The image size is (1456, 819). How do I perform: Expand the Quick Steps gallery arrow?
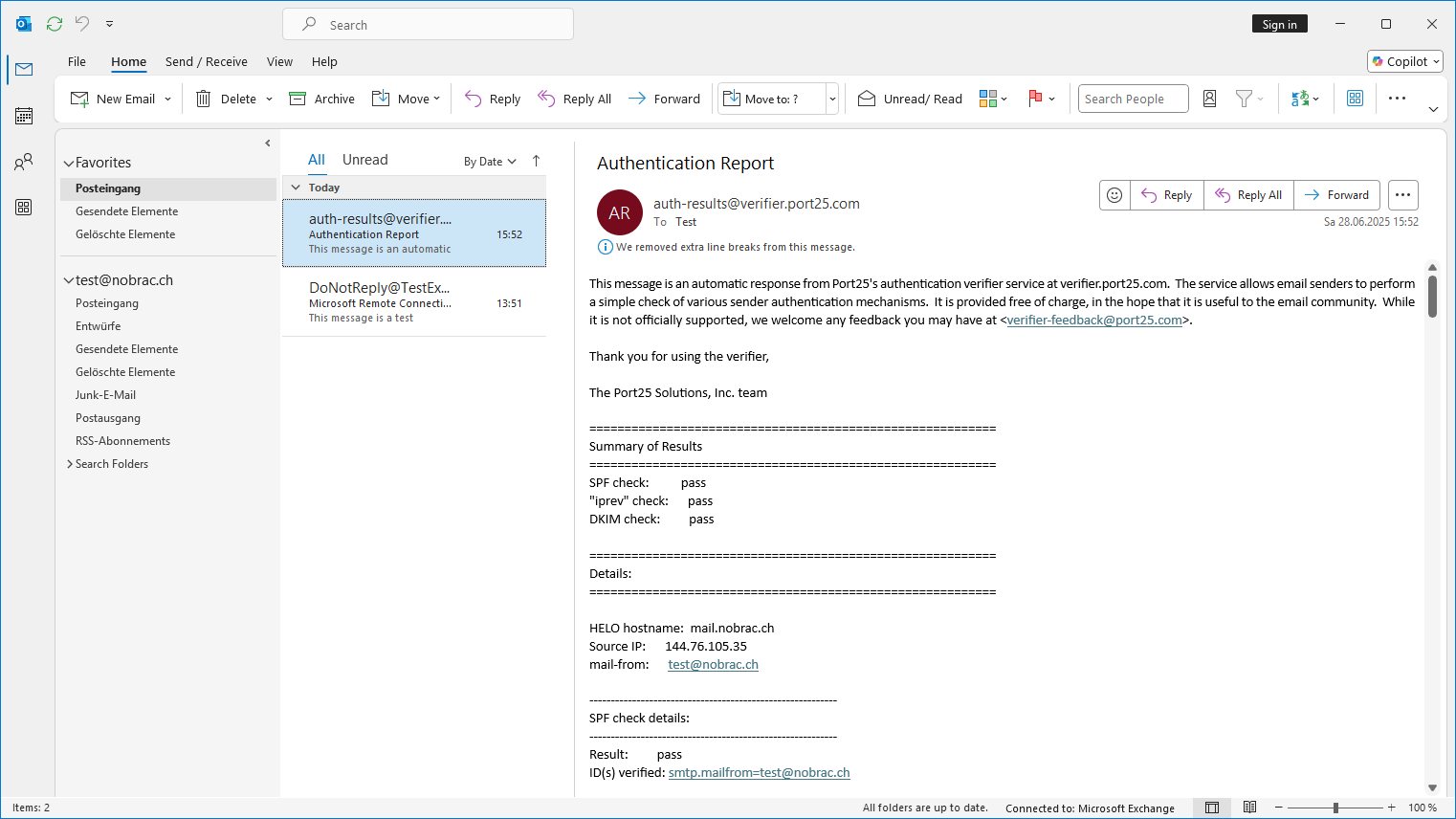tap(832, 99)
